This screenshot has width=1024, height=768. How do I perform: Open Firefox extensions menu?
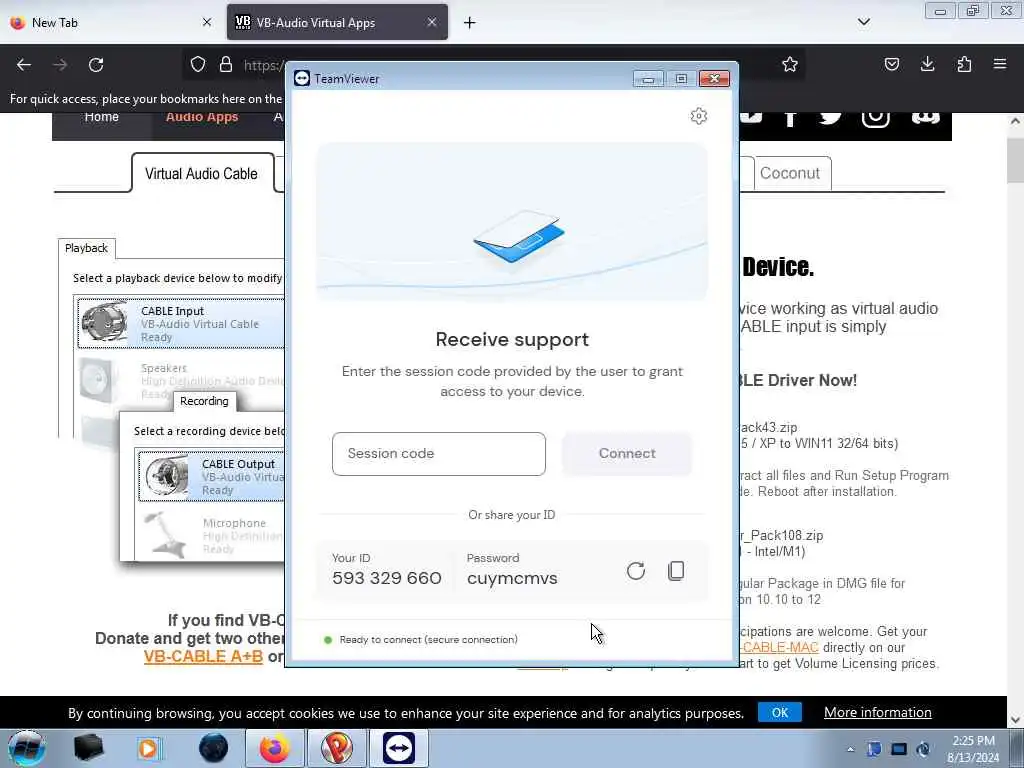pos(964,64)
